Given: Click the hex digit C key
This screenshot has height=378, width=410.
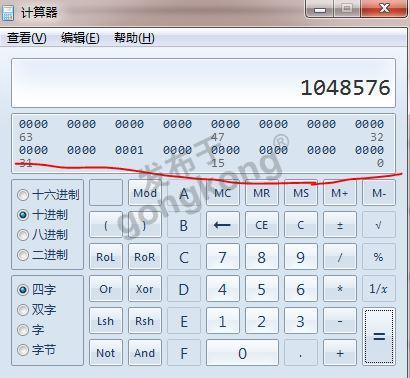Looking at the screenshot, I should pos(184,257).
